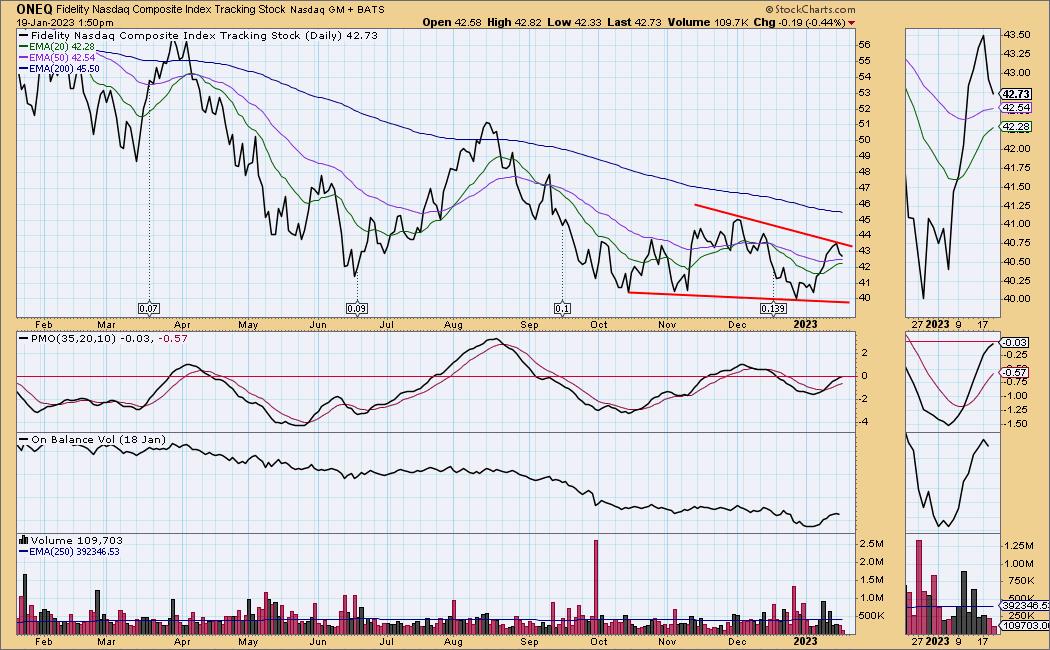Viewport: 1050px width, 650px height.
Task: Click the 0.139 marker annotation
Action: coord(773,309)
